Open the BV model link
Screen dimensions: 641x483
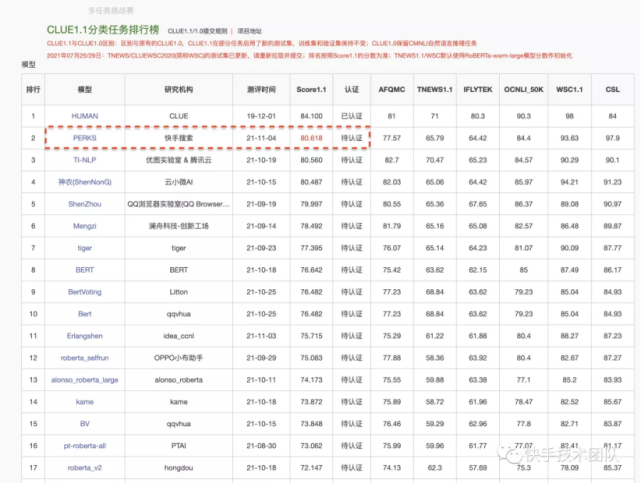85,424
